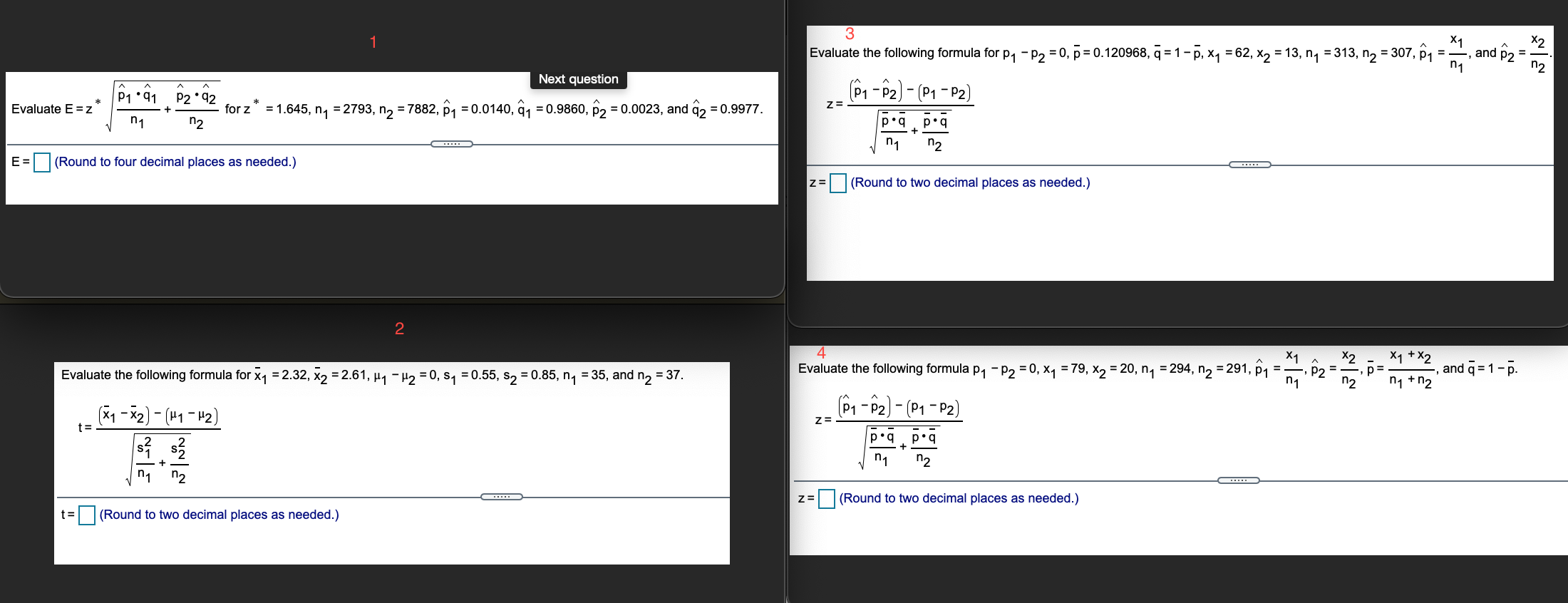Expand dotted divider handle in problem 4
Viewport: 1568px width, 603px height.
(x=1239, y=480)
